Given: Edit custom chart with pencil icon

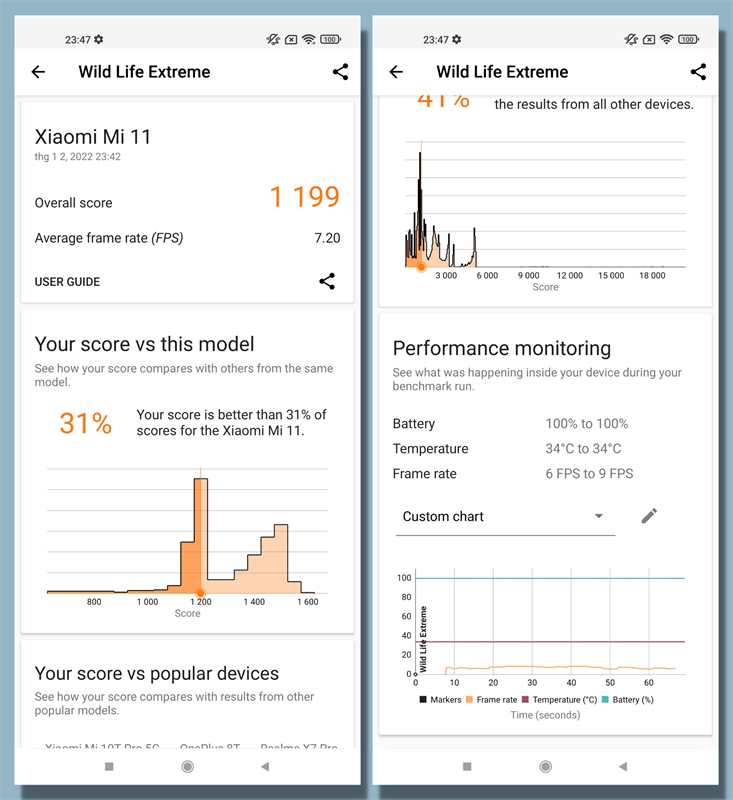Looking at the screenshot, I should [649, 516].
